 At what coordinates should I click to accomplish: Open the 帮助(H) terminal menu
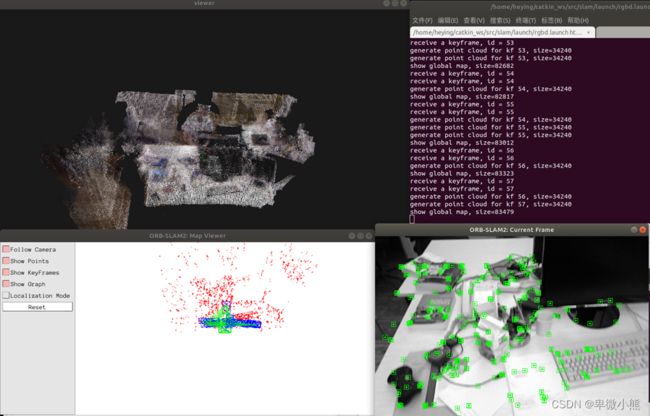click(x=578, y=20)
